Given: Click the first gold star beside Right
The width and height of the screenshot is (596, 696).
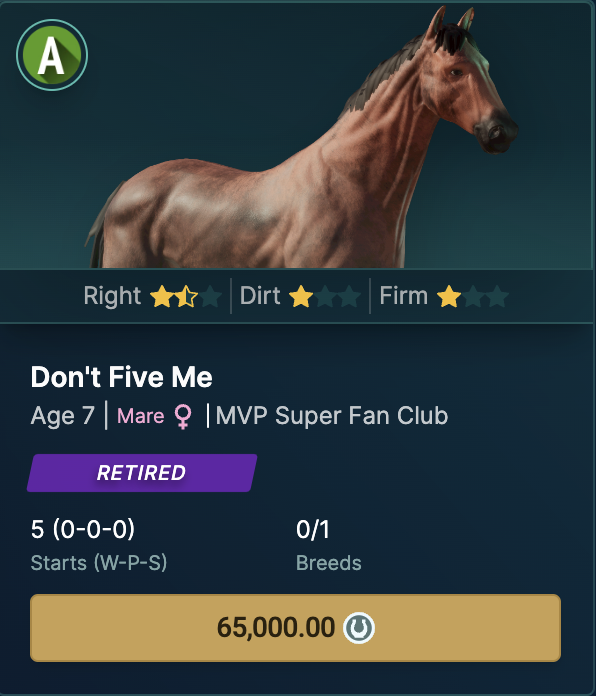Looking at the screenshot, I should (162, 297).
